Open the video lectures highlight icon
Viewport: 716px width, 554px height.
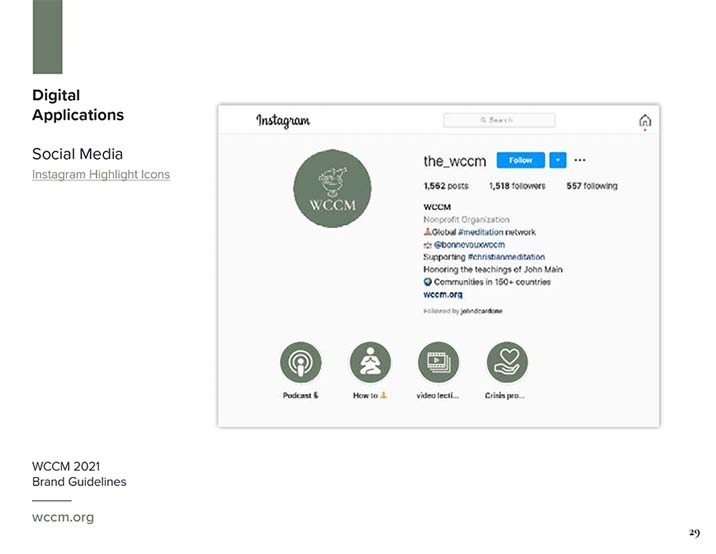[x=438, y=362]
